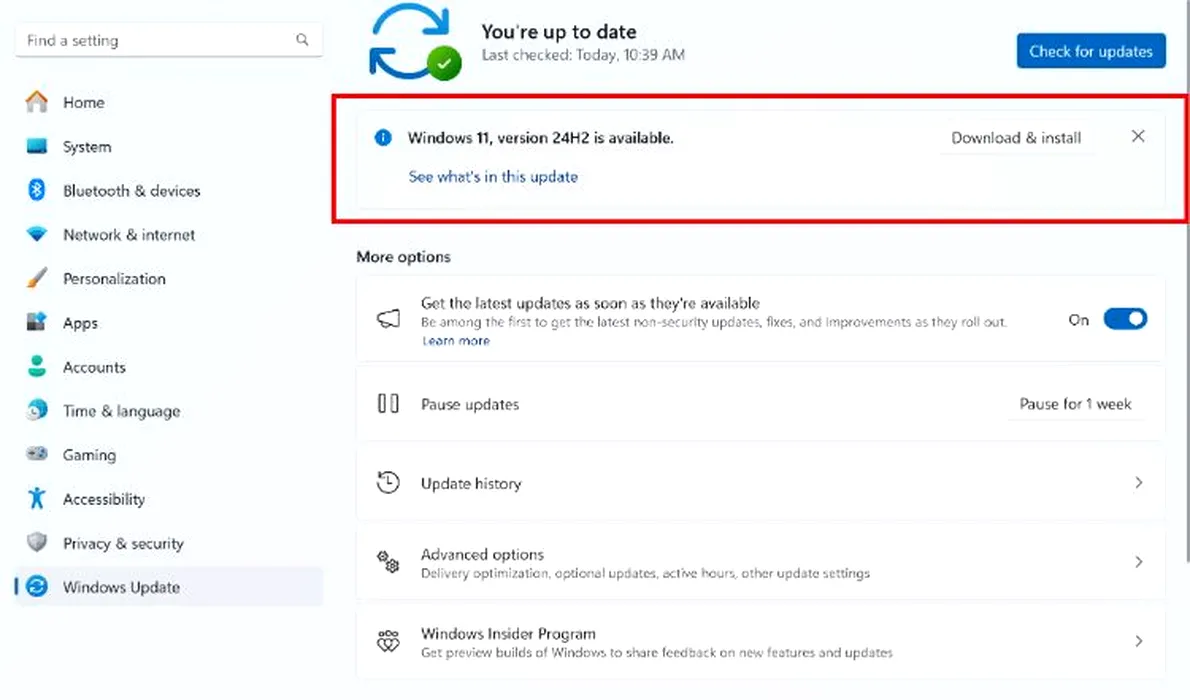Click 'Delivery optimization, optional updates' description
This screenshot has width=1190, height=700.
[645, 573]
